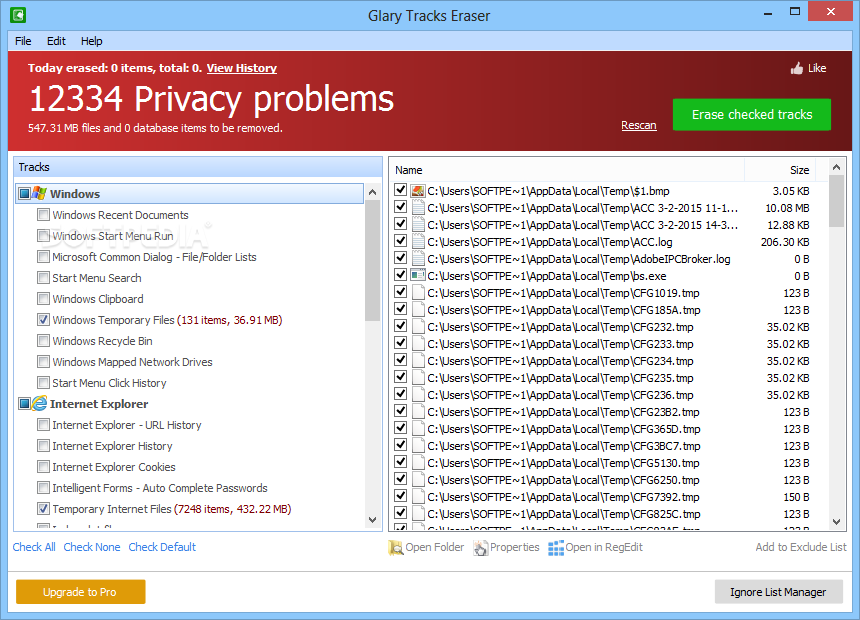The image size is (860, 620).
Task: Click the file icon for CFG365D.tmp
Action: 418,429
